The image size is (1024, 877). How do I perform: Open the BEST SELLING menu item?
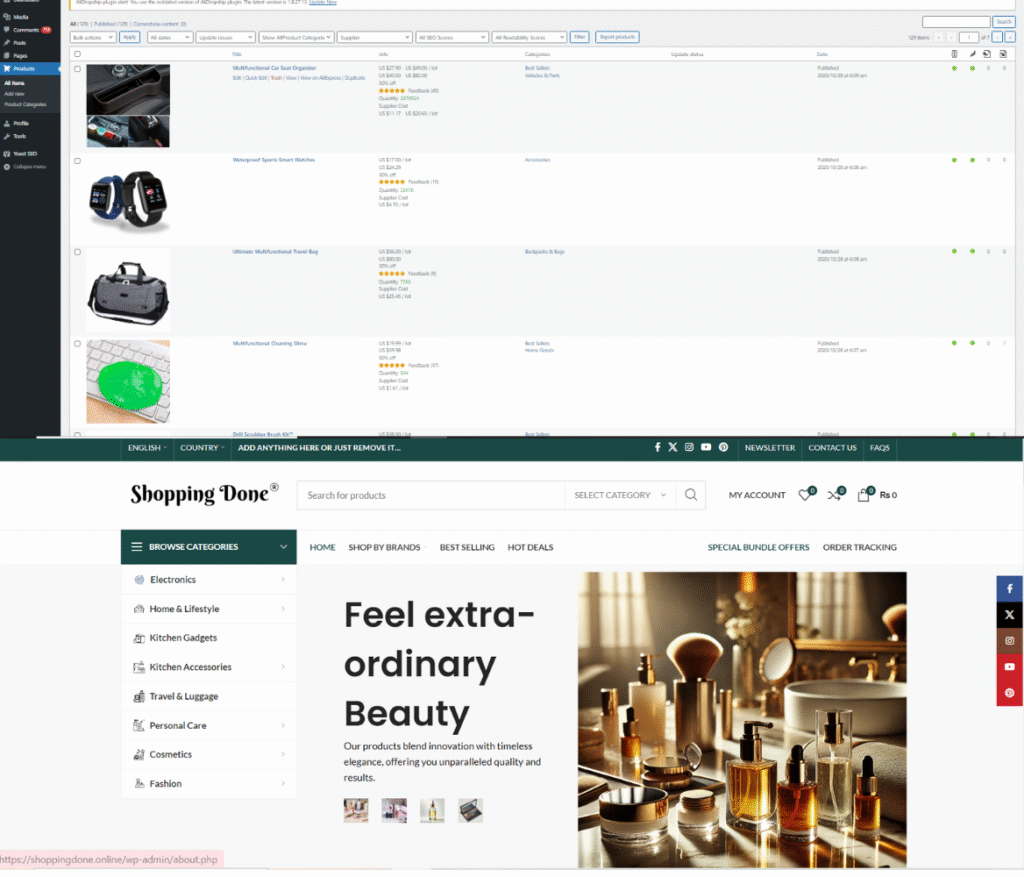467,547
